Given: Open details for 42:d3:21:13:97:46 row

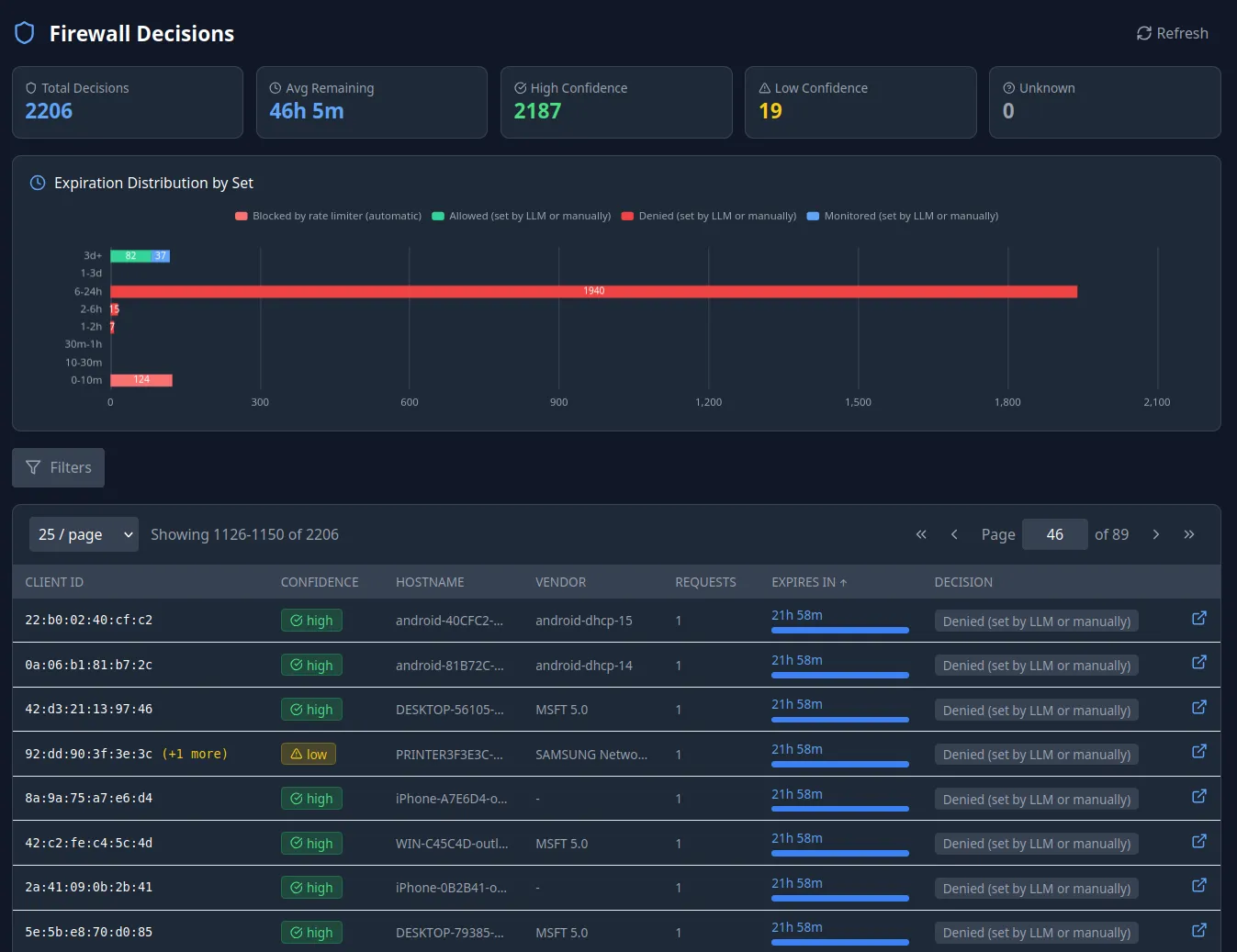Looking at the screenshot, I should pos(1199,707).
